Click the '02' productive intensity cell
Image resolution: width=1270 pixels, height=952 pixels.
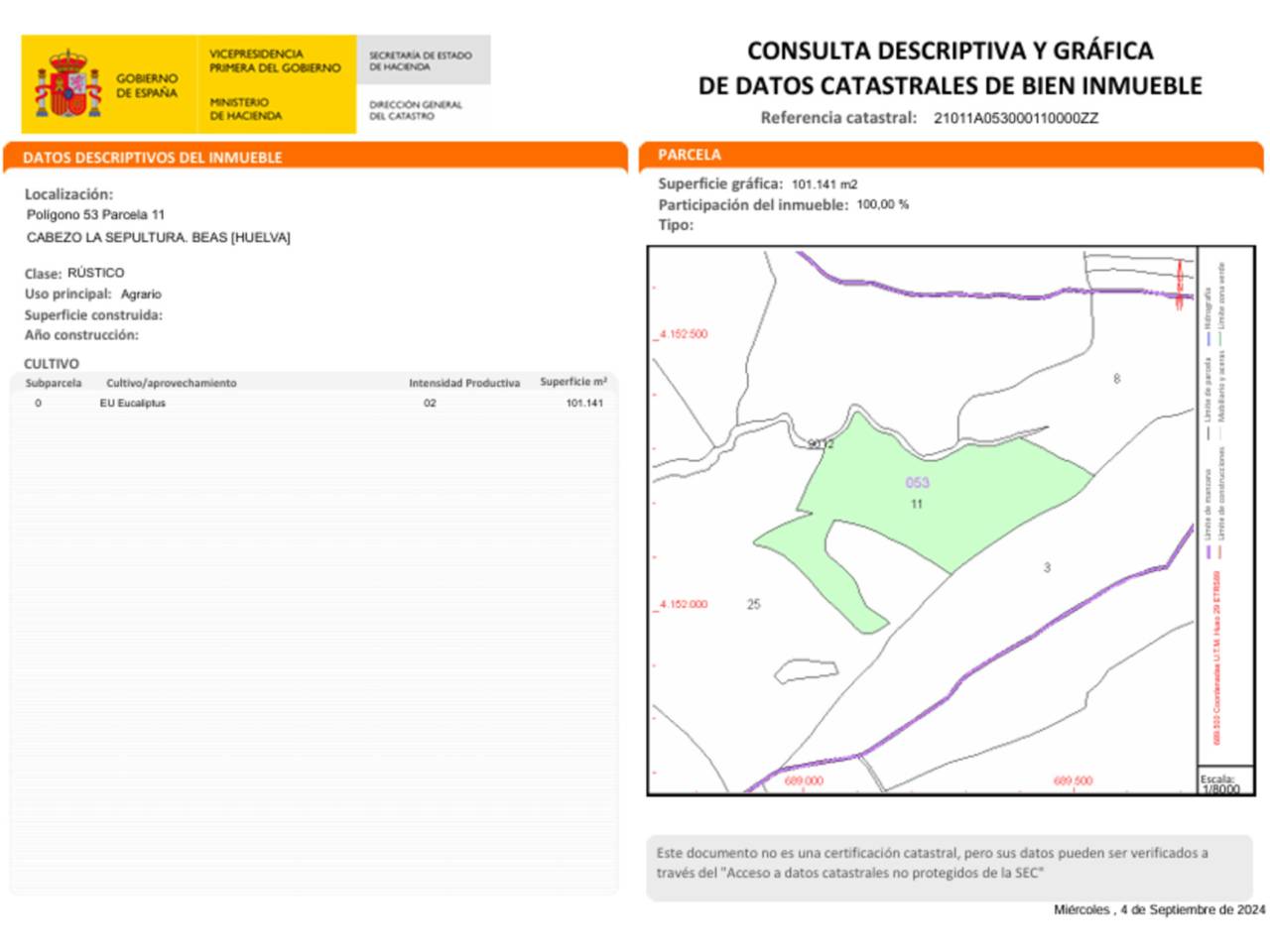[430, 404]
